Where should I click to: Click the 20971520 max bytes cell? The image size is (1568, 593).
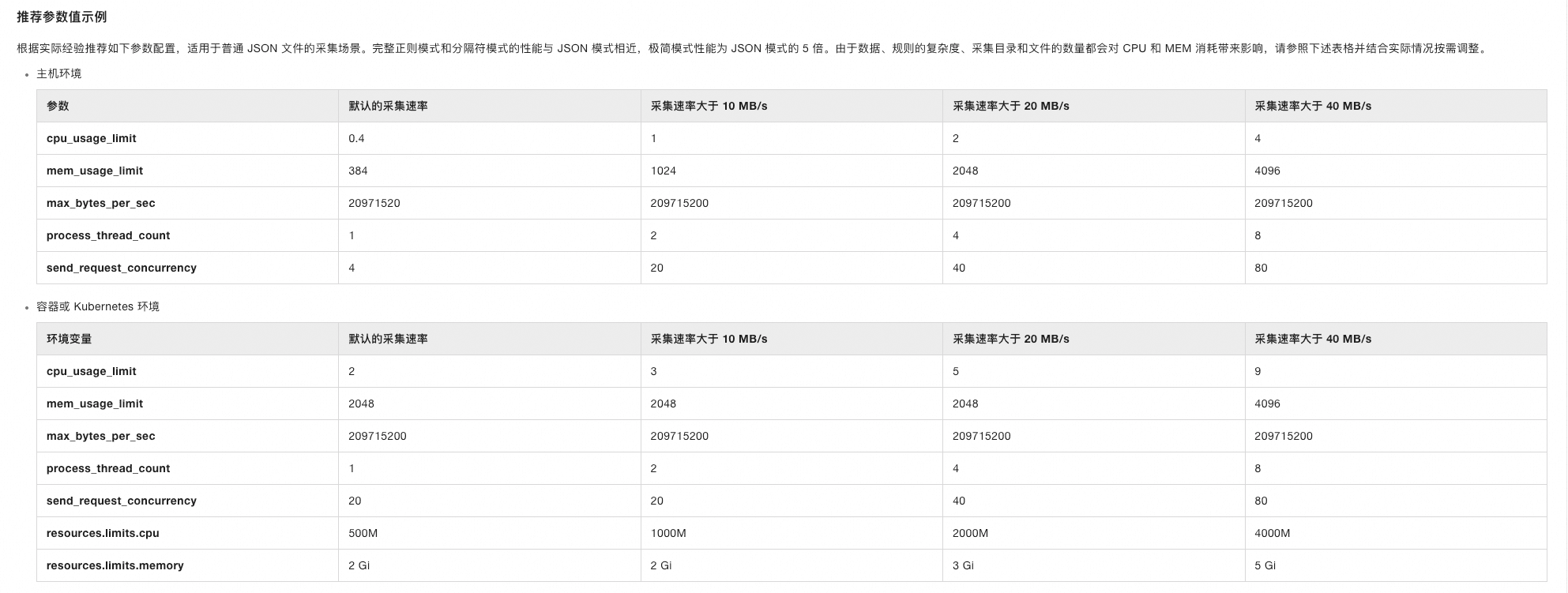click(374, 203)
